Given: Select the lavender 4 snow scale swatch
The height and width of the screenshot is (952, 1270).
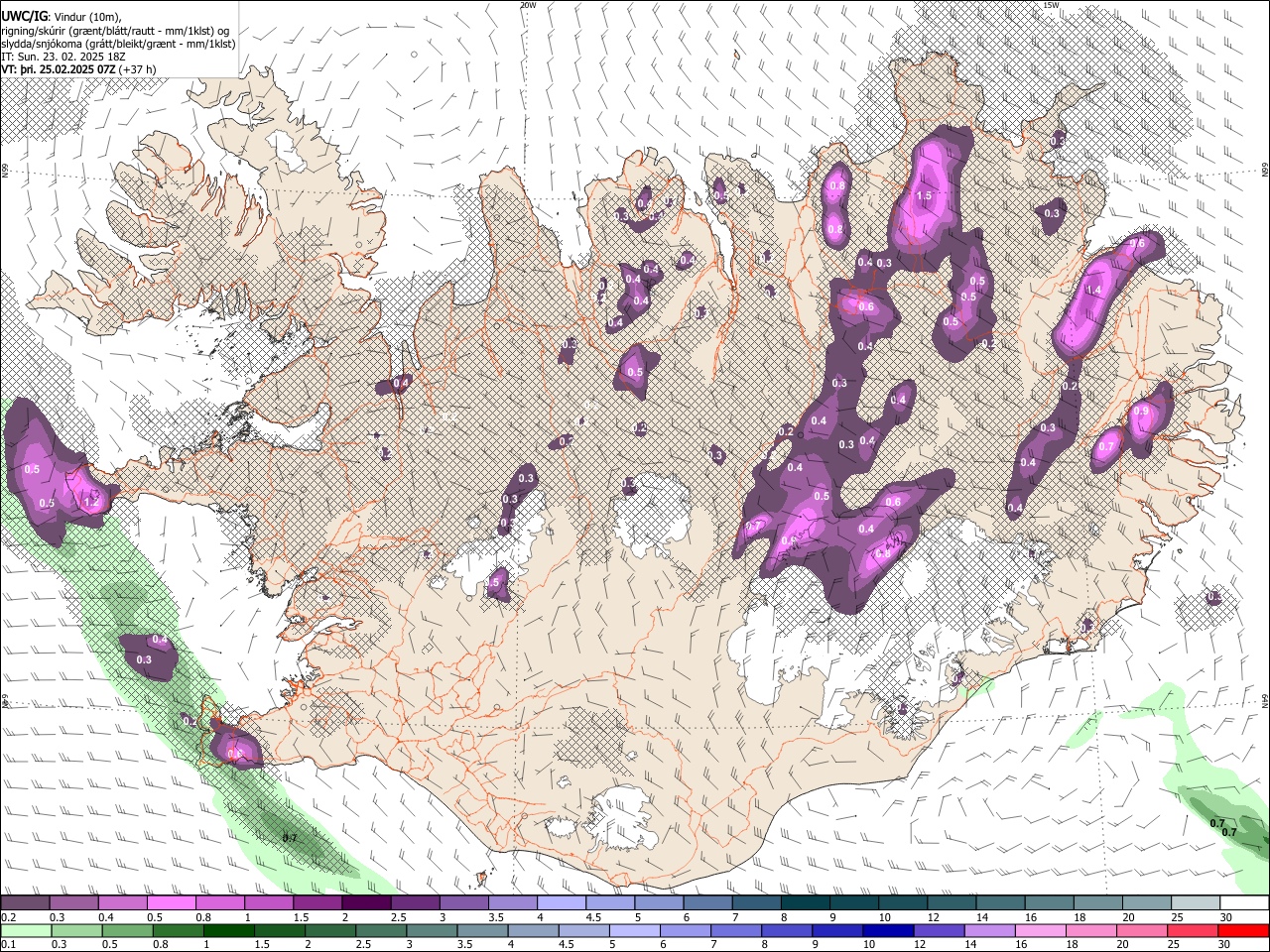Looking at the screenshot, I should pos(562,903).
